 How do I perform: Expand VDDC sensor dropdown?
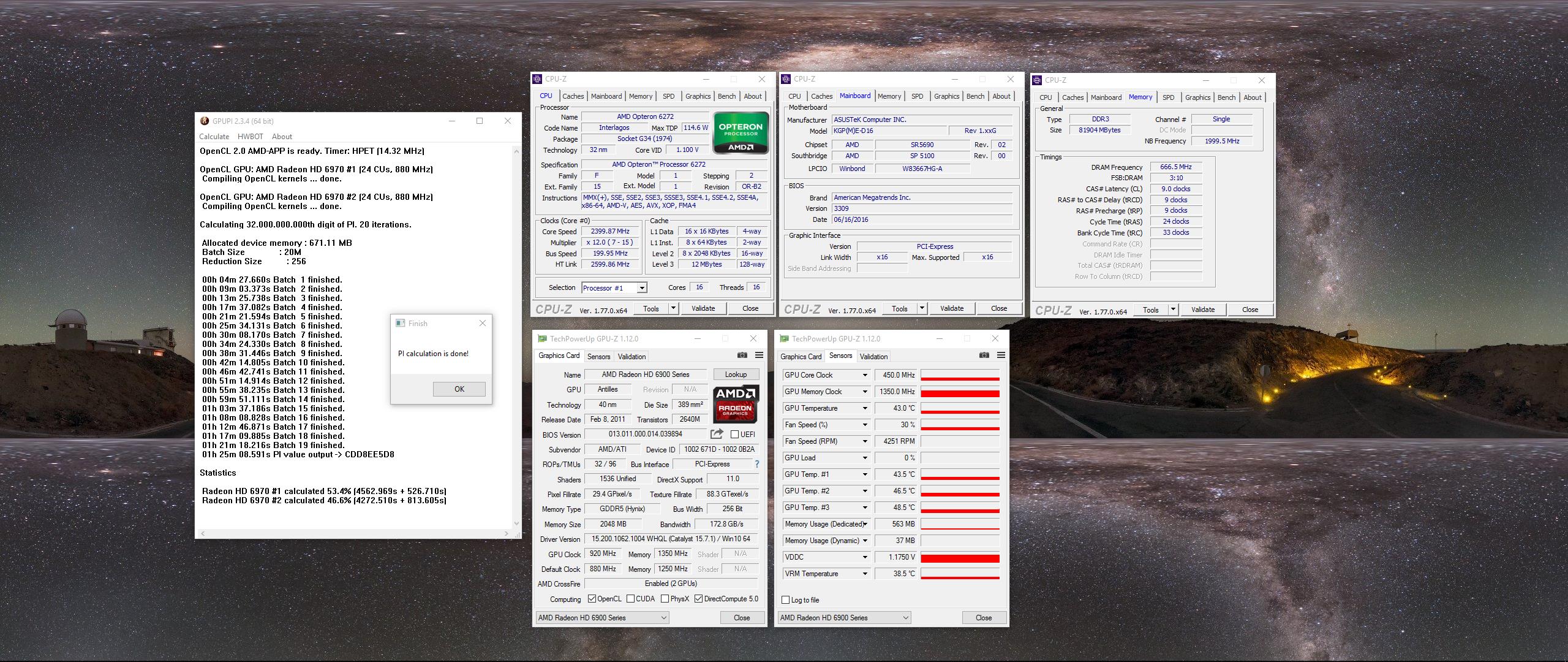coord(865,557)
